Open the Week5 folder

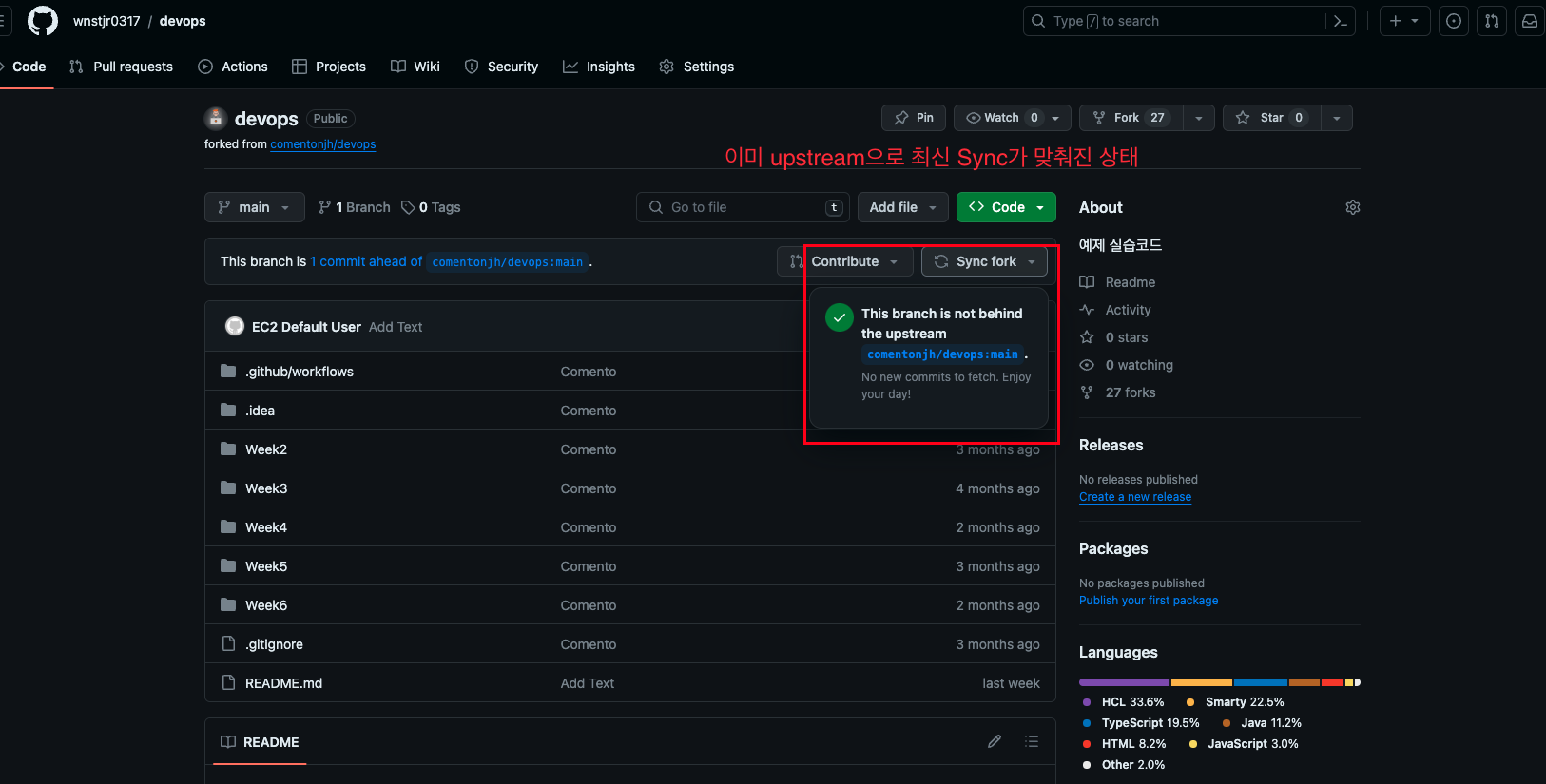click(266, 566)
